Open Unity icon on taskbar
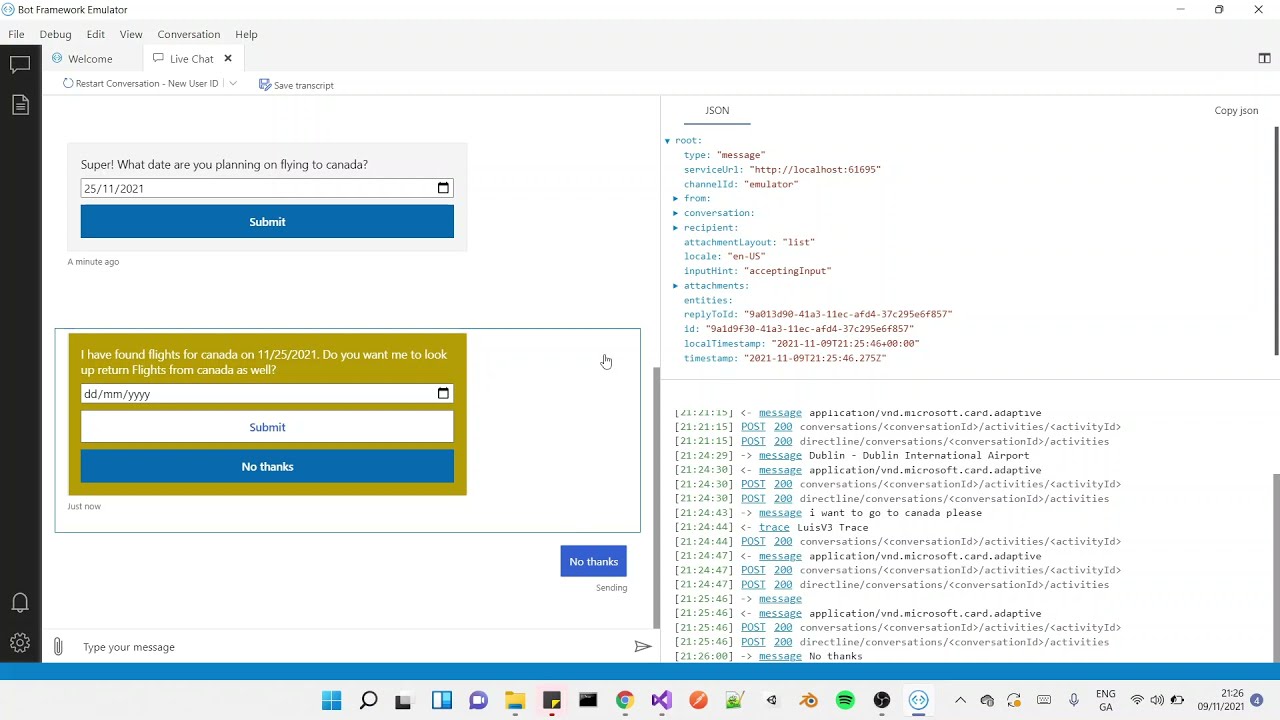This screenshot has width=1280, height=720. pos(771,700)
